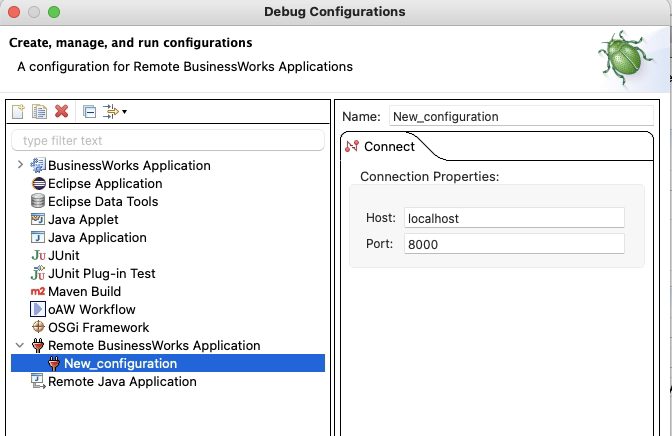
Task: Select the Eclipse Application icon
Action: pyautogui.click(x=39, y=183)
